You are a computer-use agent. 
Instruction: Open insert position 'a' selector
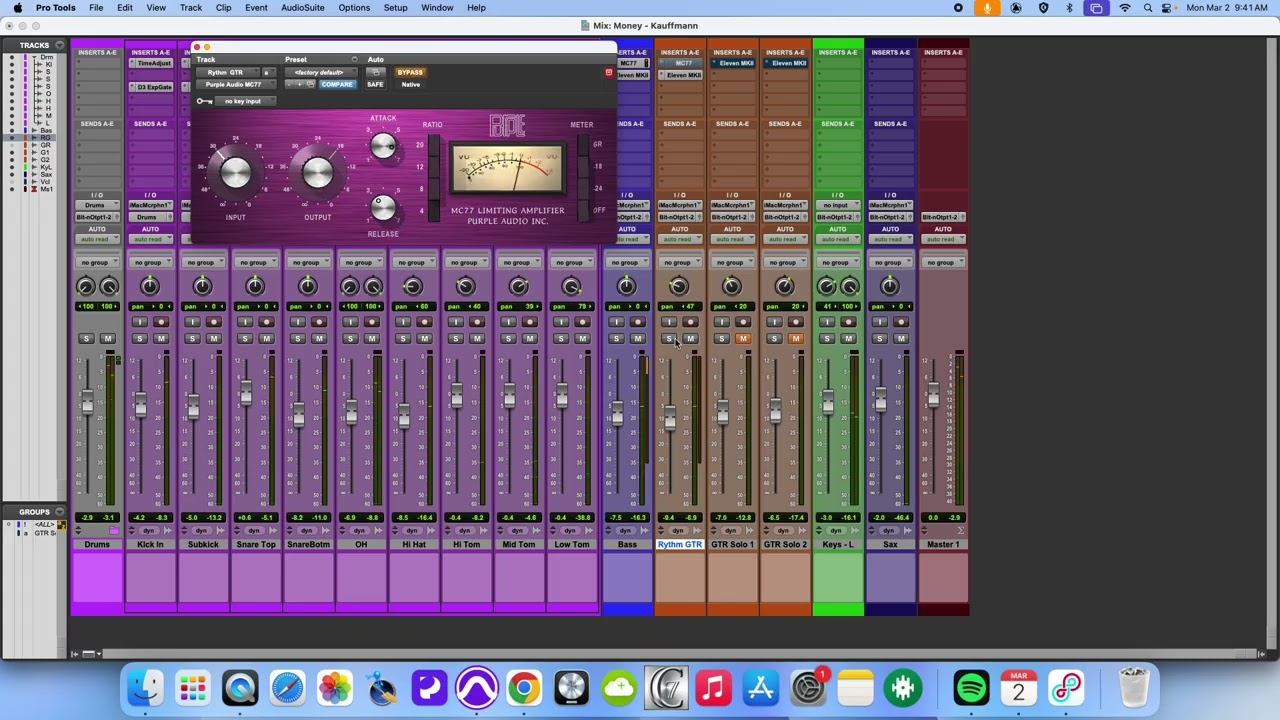[269, 72]
